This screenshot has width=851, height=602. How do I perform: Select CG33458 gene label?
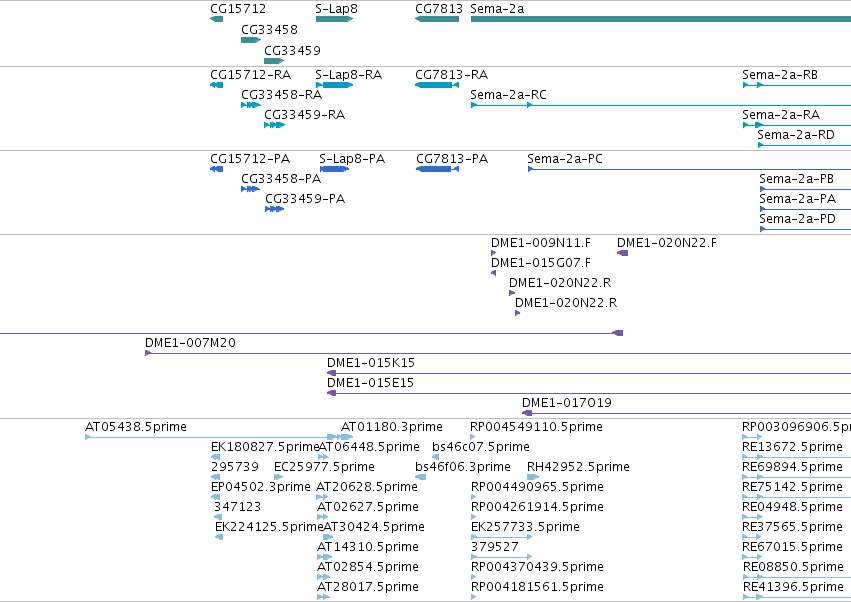(269, 29)
